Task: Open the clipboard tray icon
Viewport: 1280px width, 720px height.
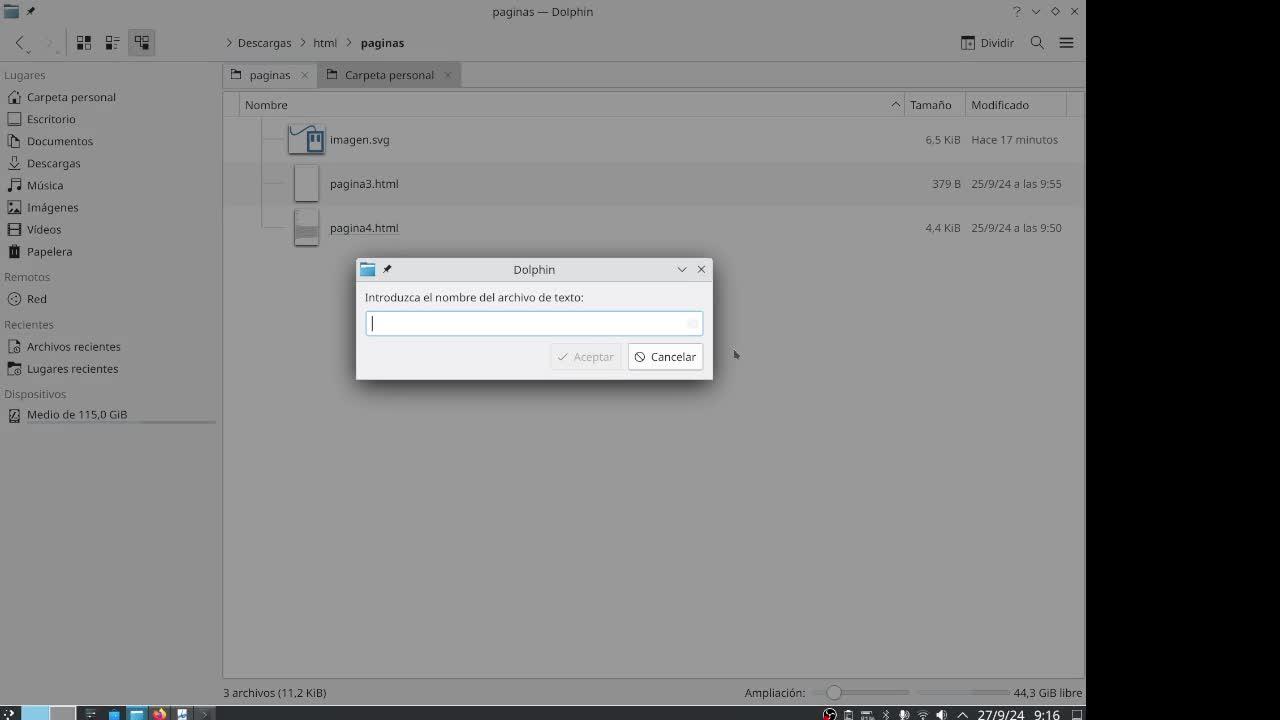Action: pos(848,714)
